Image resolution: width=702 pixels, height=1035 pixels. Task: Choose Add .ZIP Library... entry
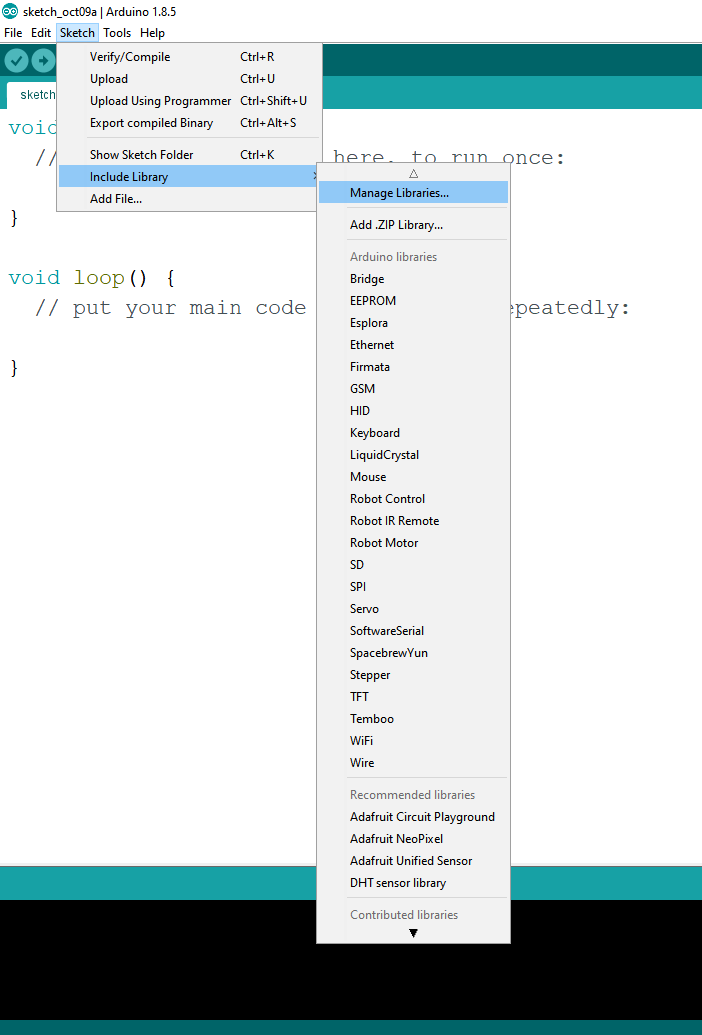[396, 225]
